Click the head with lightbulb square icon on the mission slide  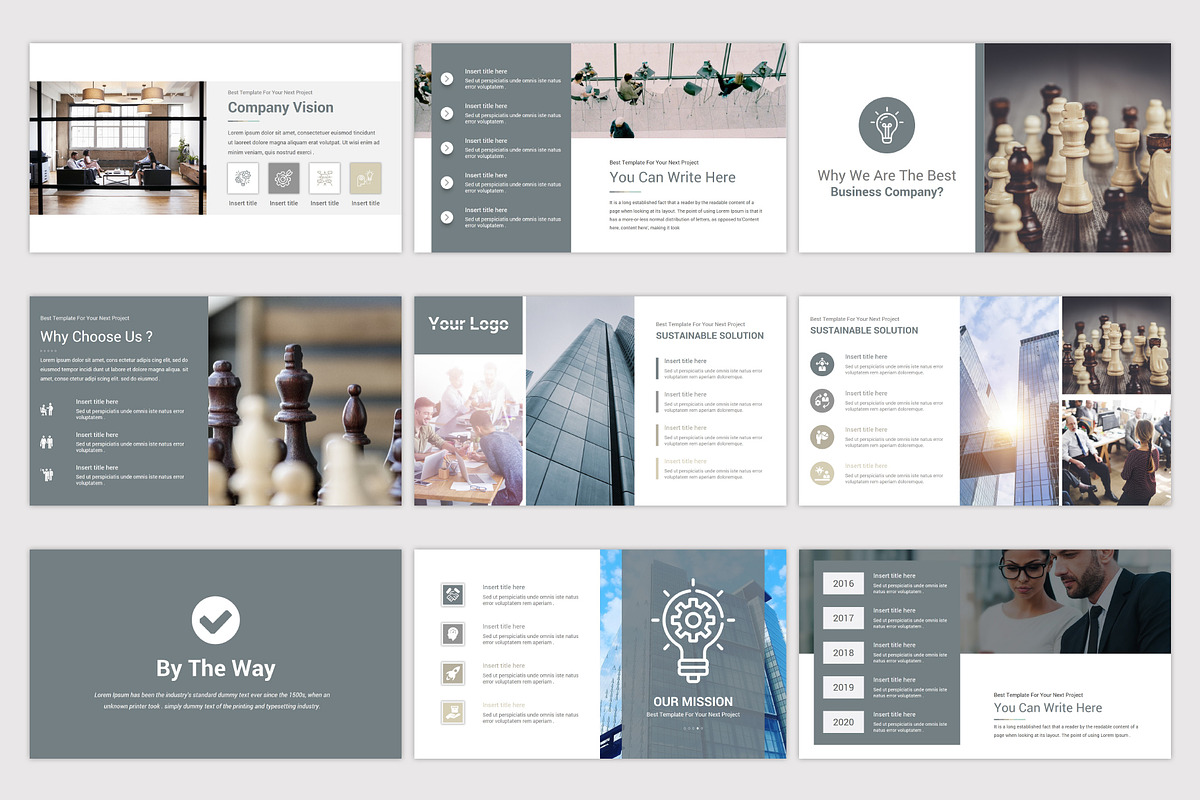coord(452,634)
